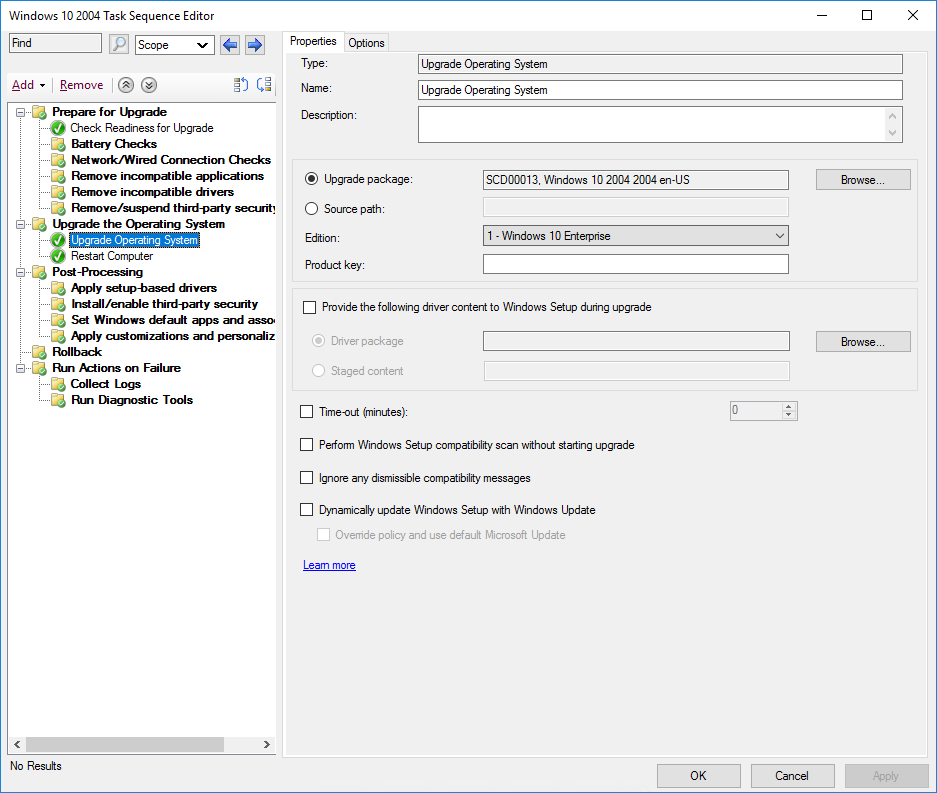Click the expand all steps icon
Viewport: 937px width, 793px height.
241,85
